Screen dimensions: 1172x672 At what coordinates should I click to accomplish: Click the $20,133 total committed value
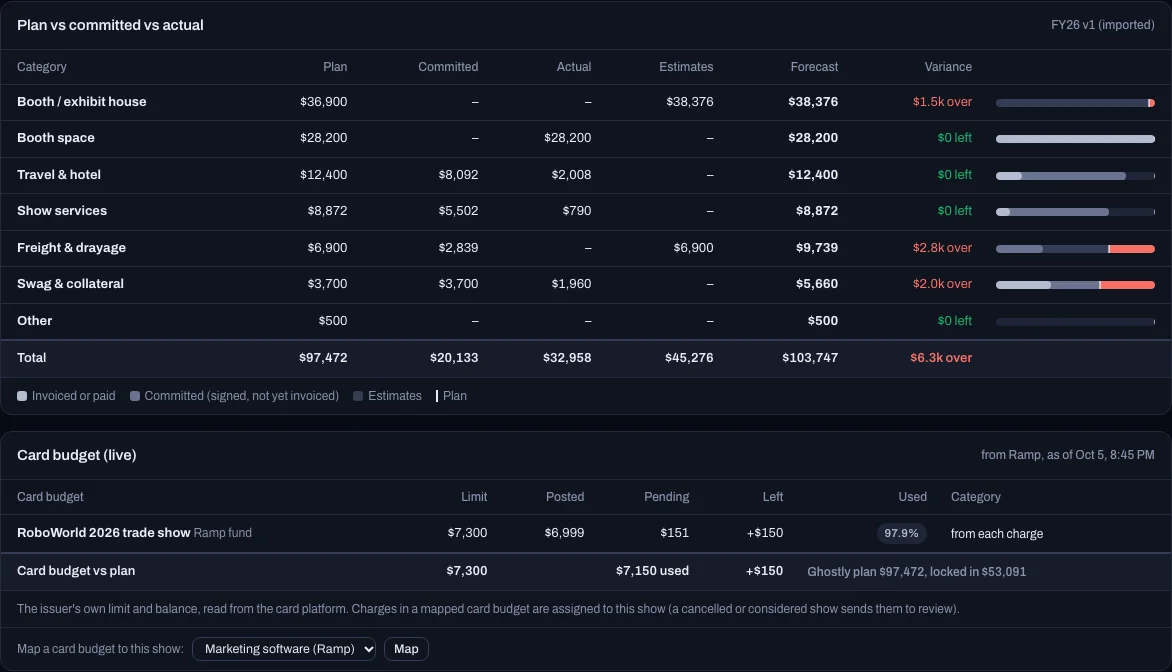pos(454,357)
